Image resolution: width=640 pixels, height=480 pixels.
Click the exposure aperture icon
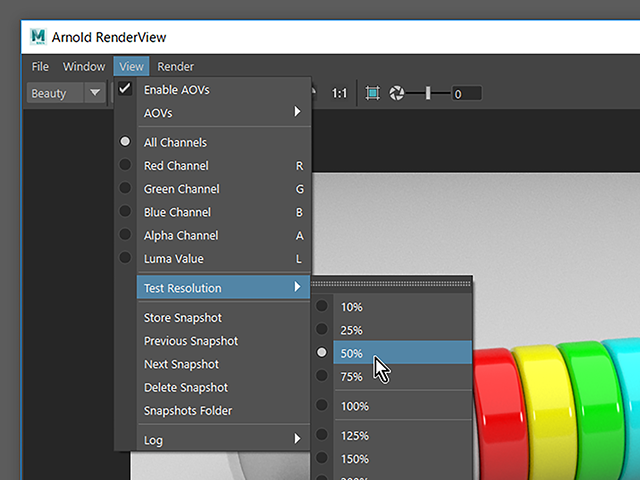396,93
